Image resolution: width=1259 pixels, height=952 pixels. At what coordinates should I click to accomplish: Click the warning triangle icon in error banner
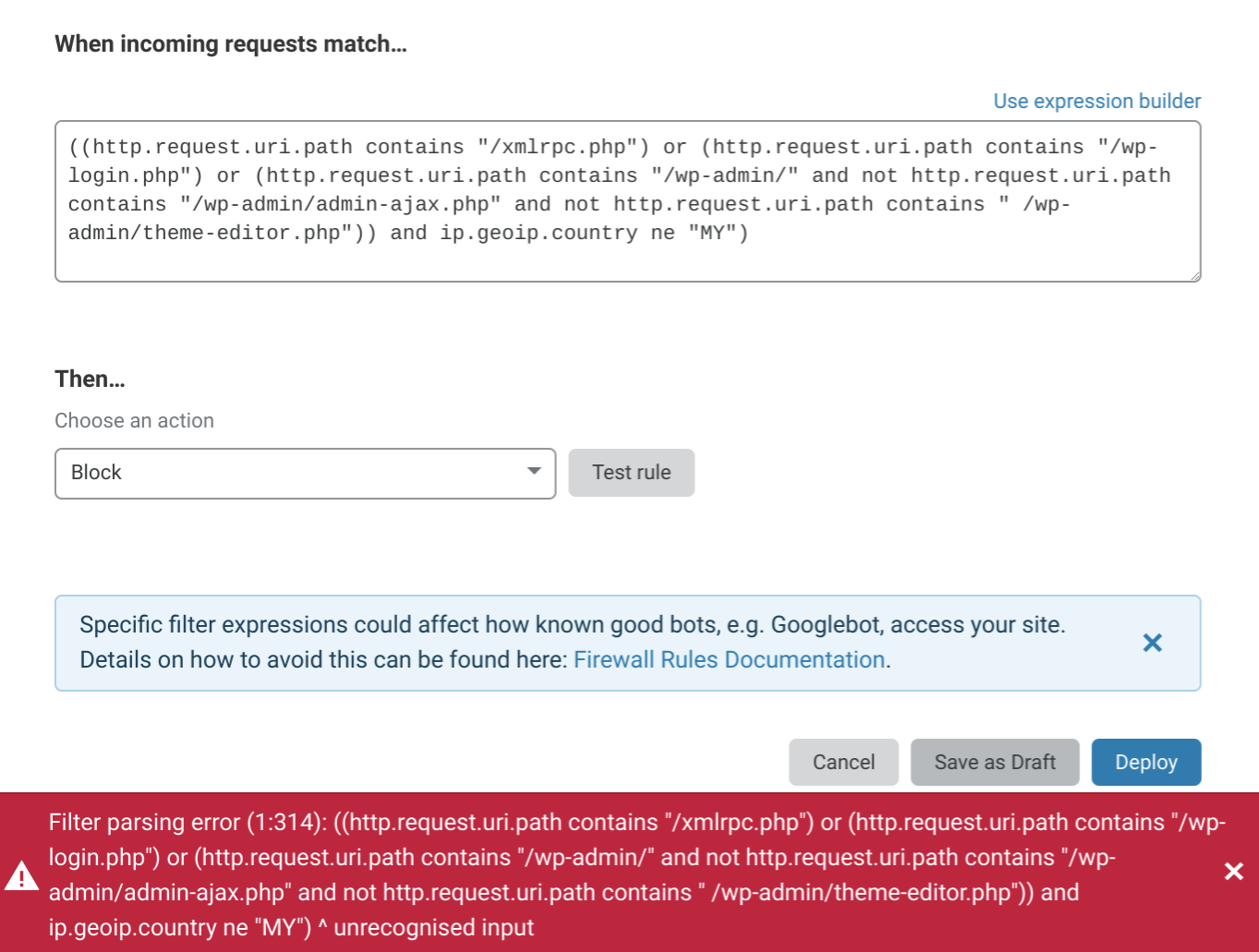(x=21, y=875)
